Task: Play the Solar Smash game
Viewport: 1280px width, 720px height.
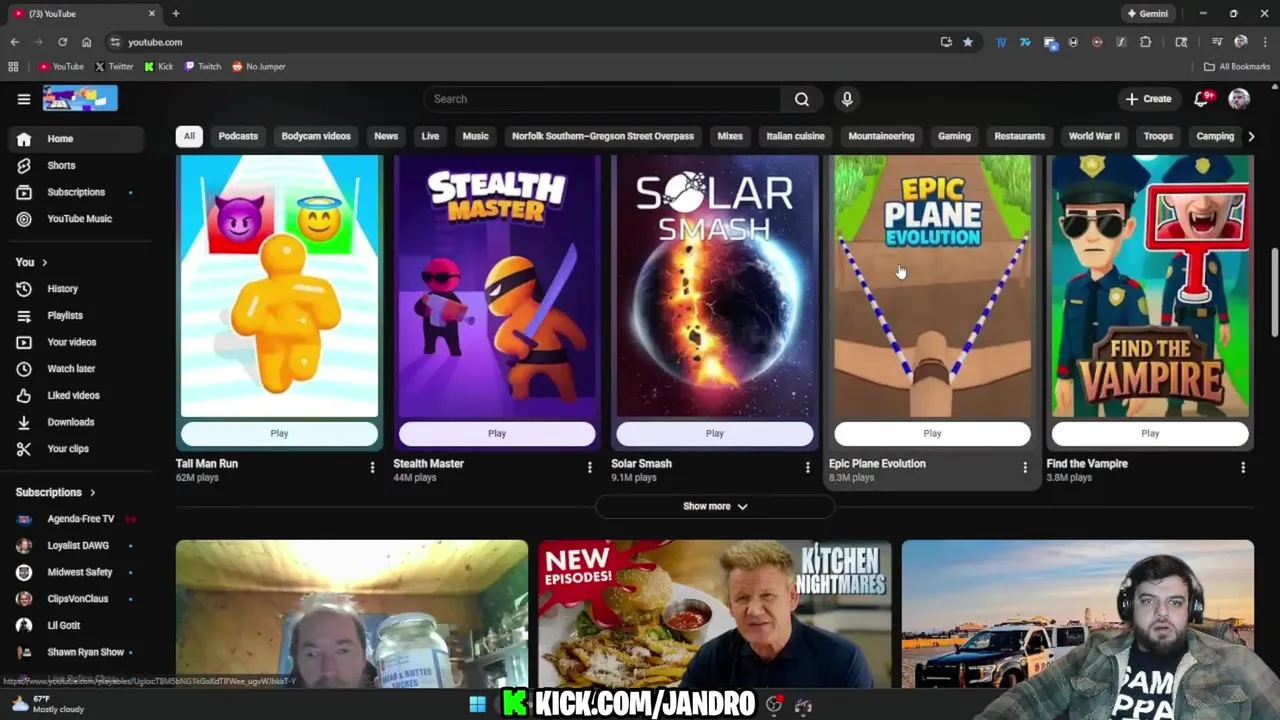Action: click(714, 433)
